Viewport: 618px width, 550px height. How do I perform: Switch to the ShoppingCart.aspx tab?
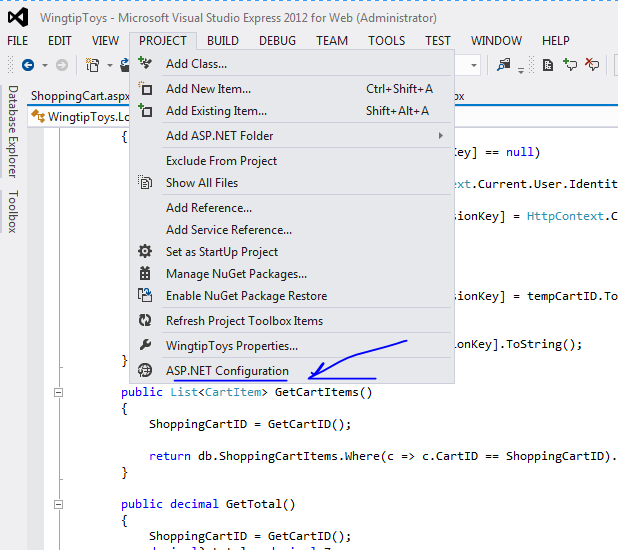(x=80, y=96)
